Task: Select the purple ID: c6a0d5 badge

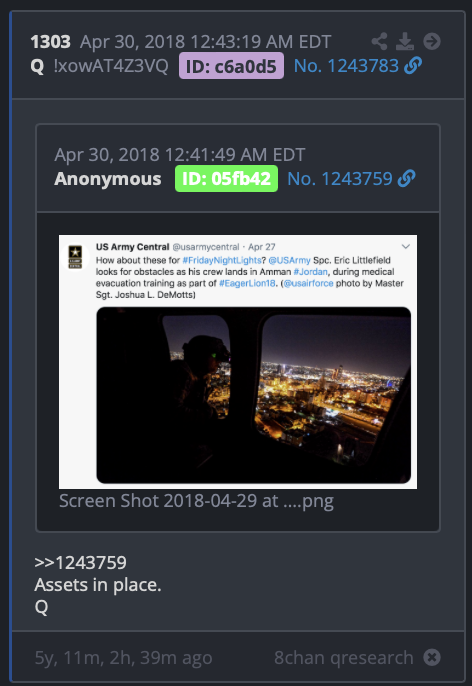Action: point(231,66)
